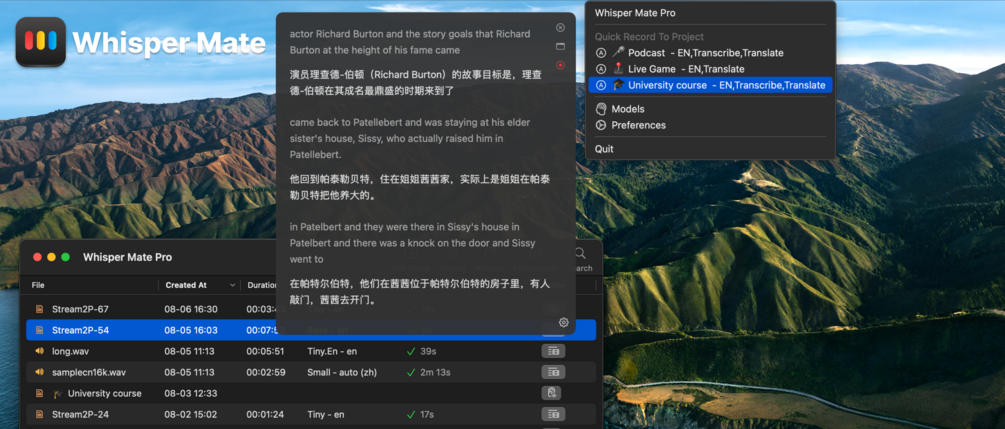Click the record button in University course row
Viewport: 1005px width, 429px height.
point(552,393)
